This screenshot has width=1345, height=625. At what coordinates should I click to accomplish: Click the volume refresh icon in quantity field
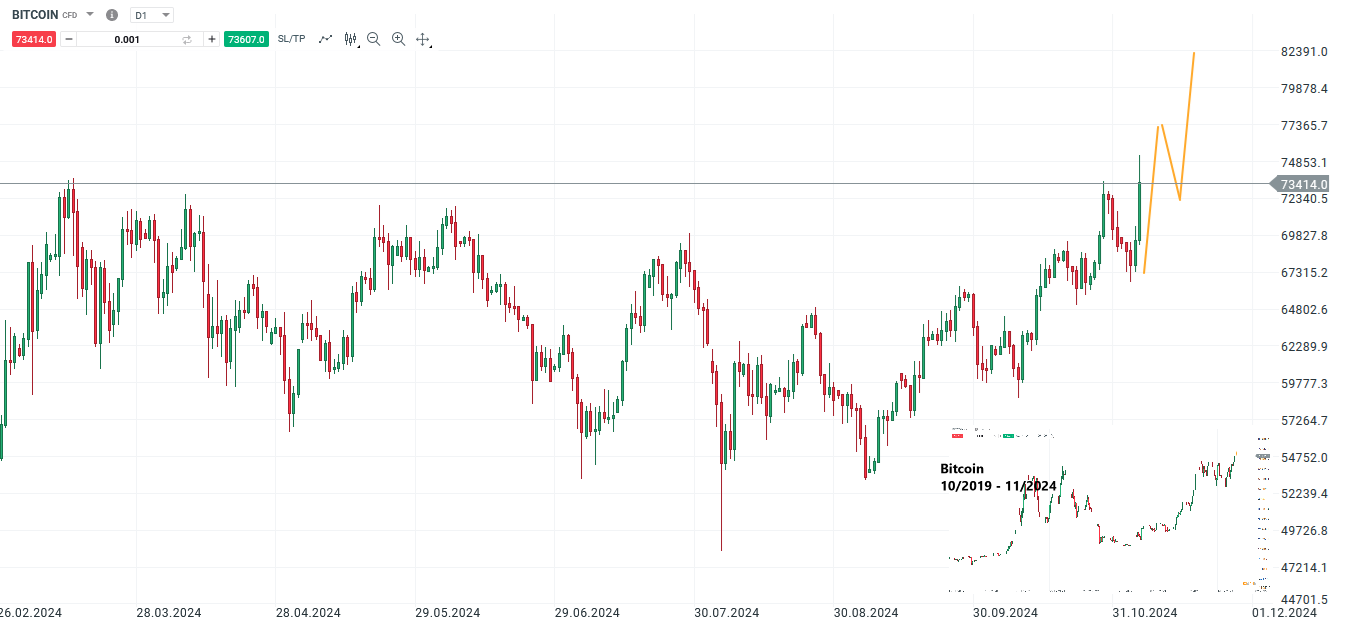[x=186, y=39]
